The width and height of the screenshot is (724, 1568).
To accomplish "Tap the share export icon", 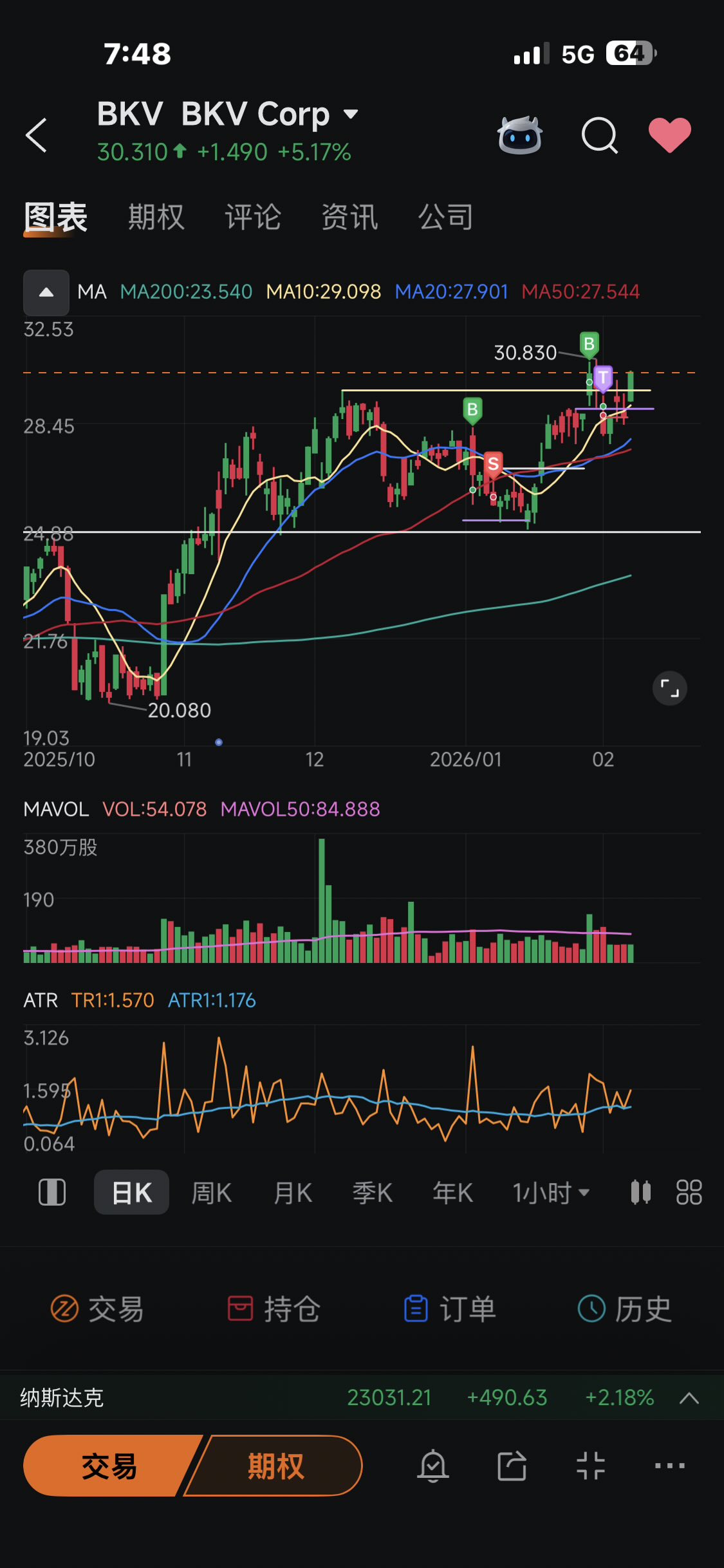I will click(512, 1466).
